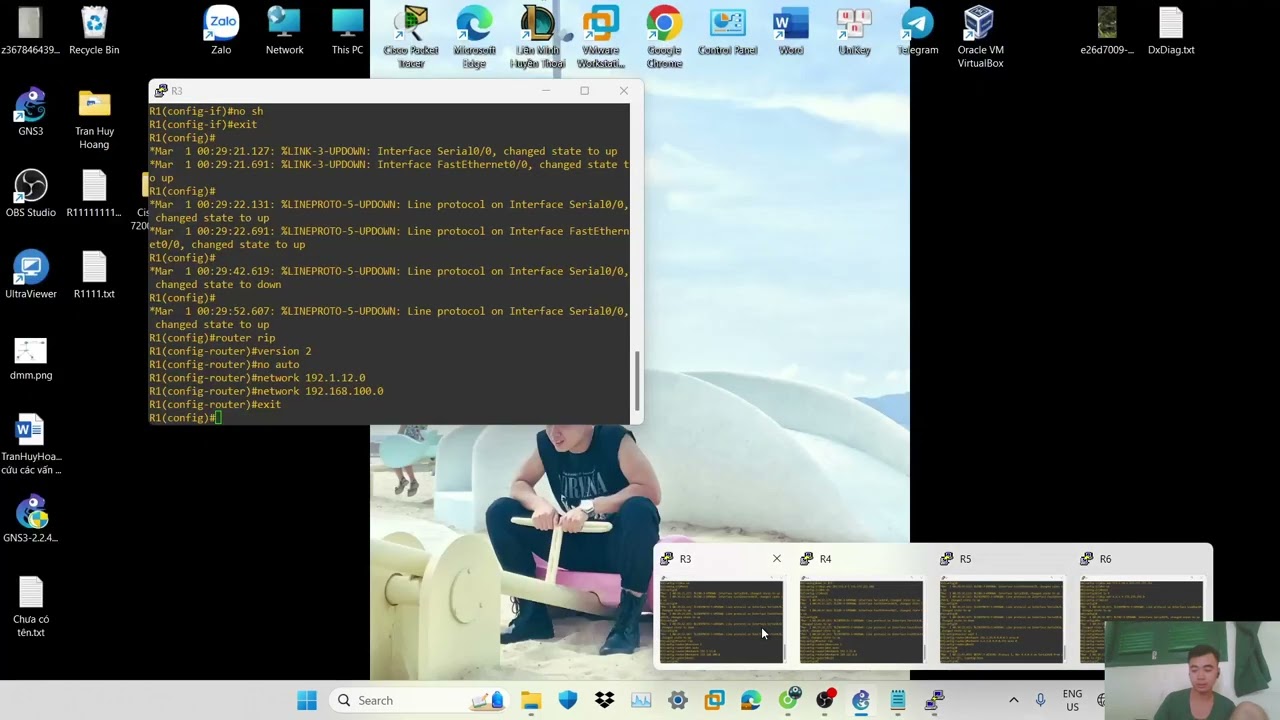Select the UltraViewer desktop shortcut
The width and height of the screenshot is (1280, 720).
coord(30,275)
